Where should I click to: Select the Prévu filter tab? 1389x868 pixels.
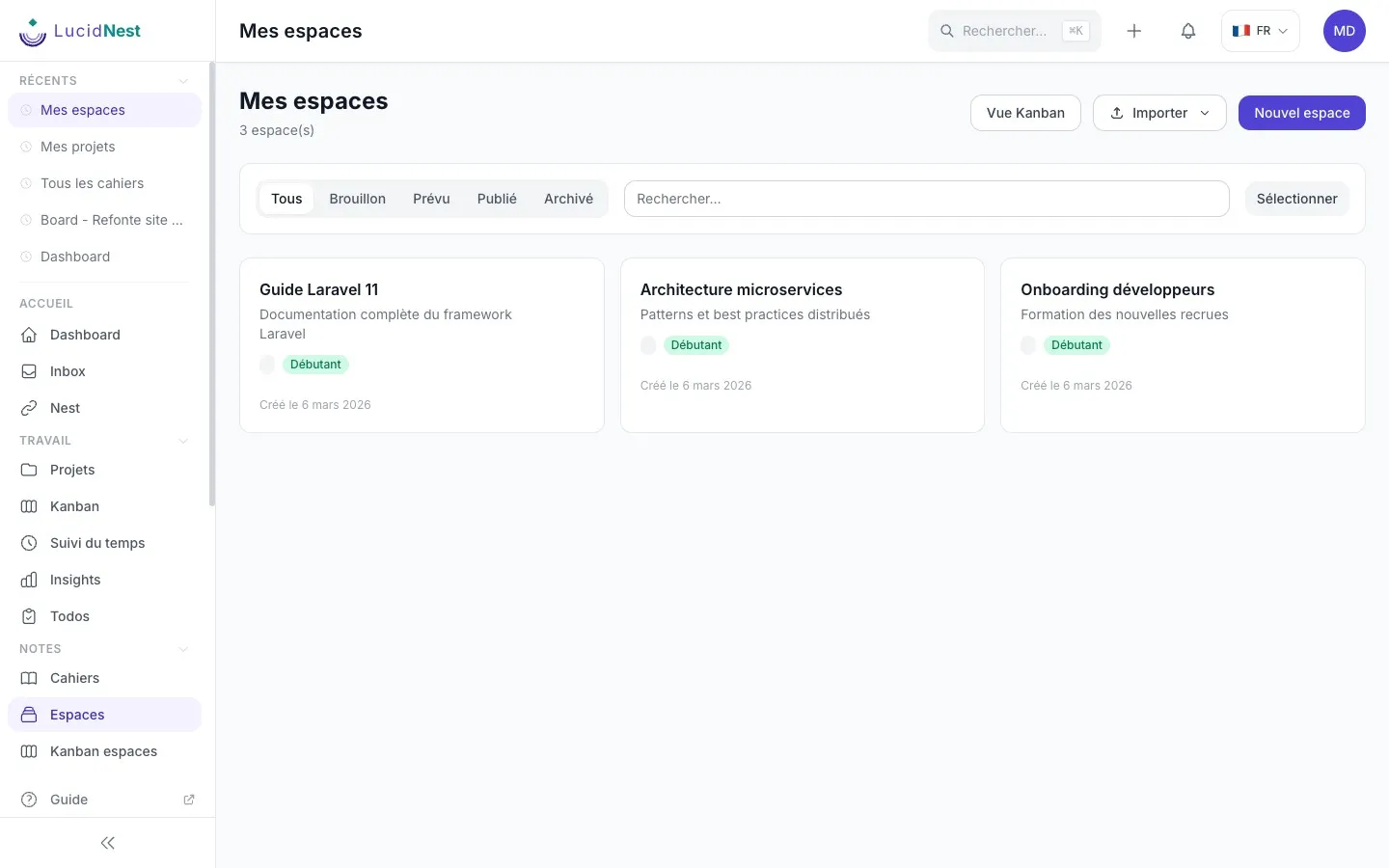[431, 199]
